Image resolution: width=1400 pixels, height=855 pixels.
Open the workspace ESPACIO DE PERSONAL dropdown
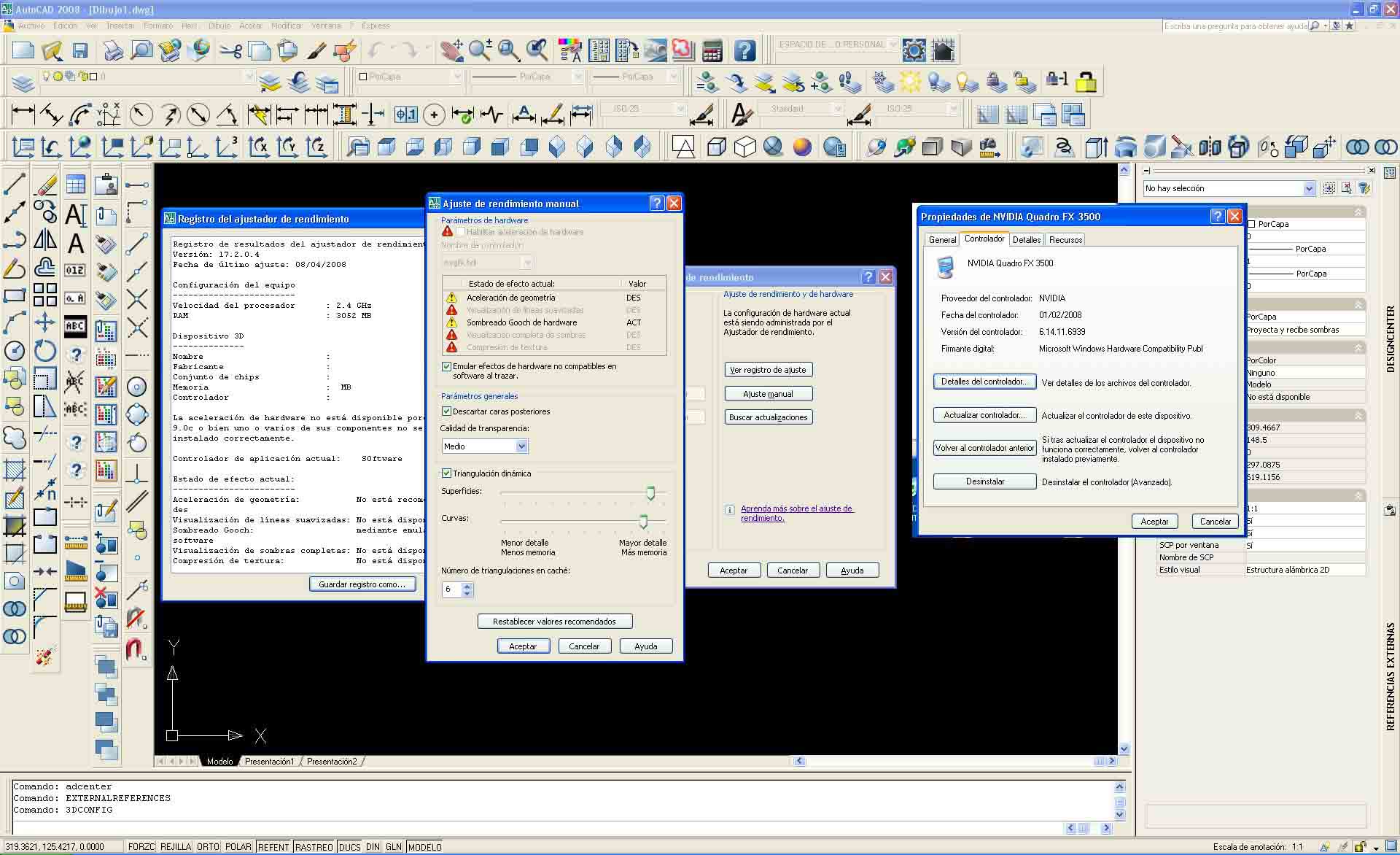[x=893, y=45]
